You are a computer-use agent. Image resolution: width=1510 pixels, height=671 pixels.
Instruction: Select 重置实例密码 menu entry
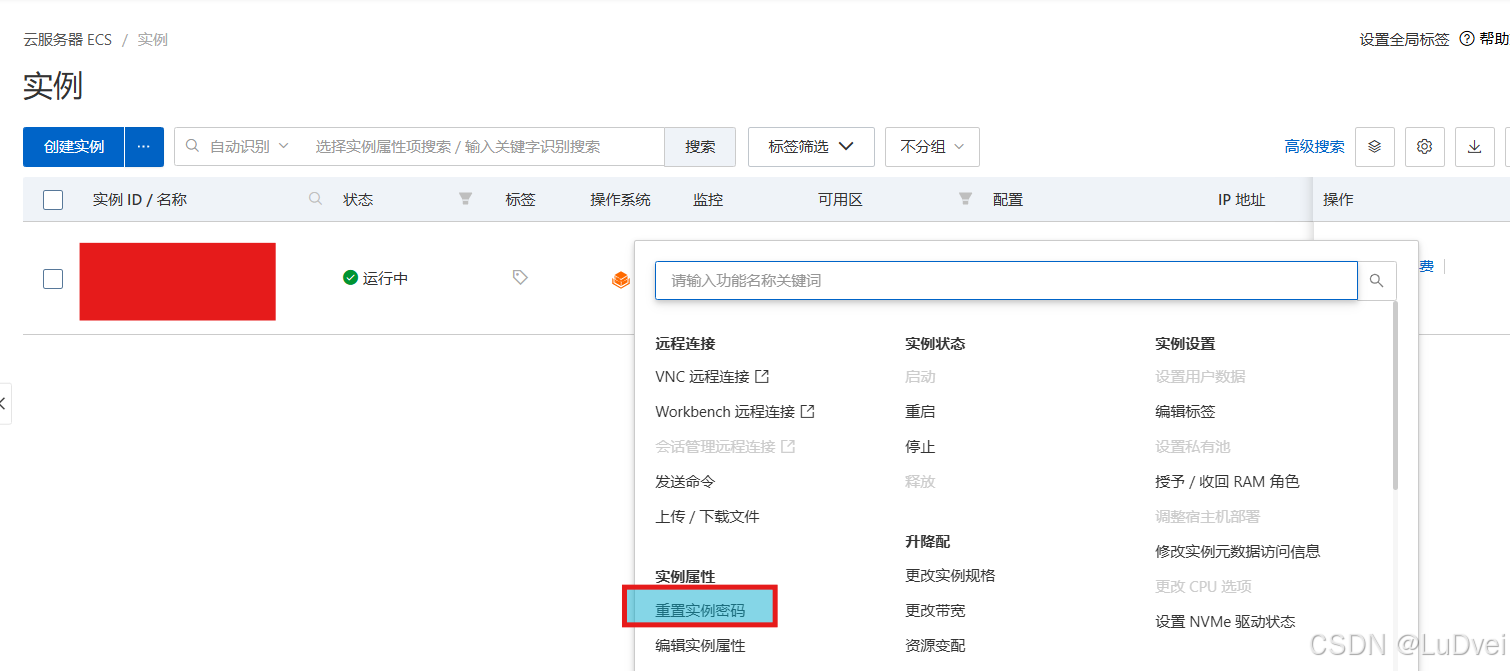click(x=700, y=610)
